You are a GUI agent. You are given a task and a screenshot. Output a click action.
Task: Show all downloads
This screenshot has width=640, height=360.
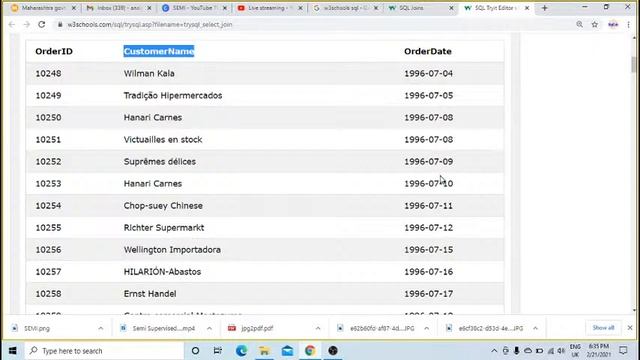[x=603, y=328]
